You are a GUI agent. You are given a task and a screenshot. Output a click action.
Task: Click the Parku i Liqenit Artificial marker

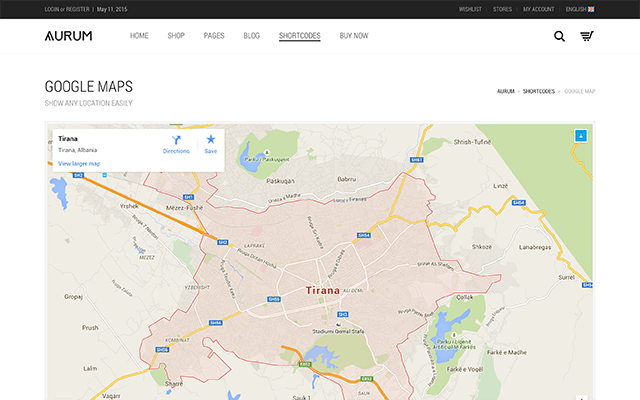pos(453,335)
